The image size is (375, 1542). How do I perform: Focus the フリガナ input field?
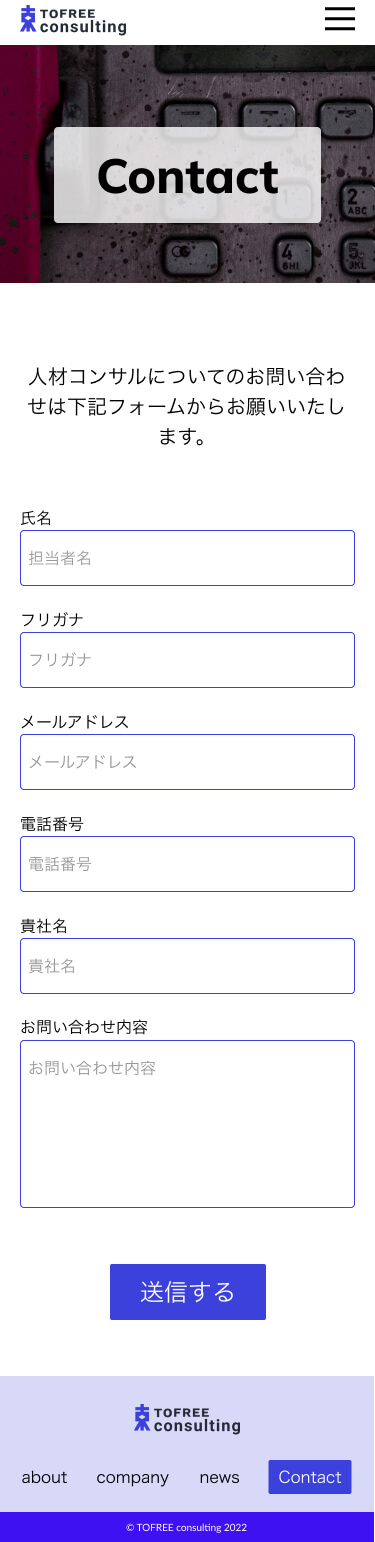point(187,660)
